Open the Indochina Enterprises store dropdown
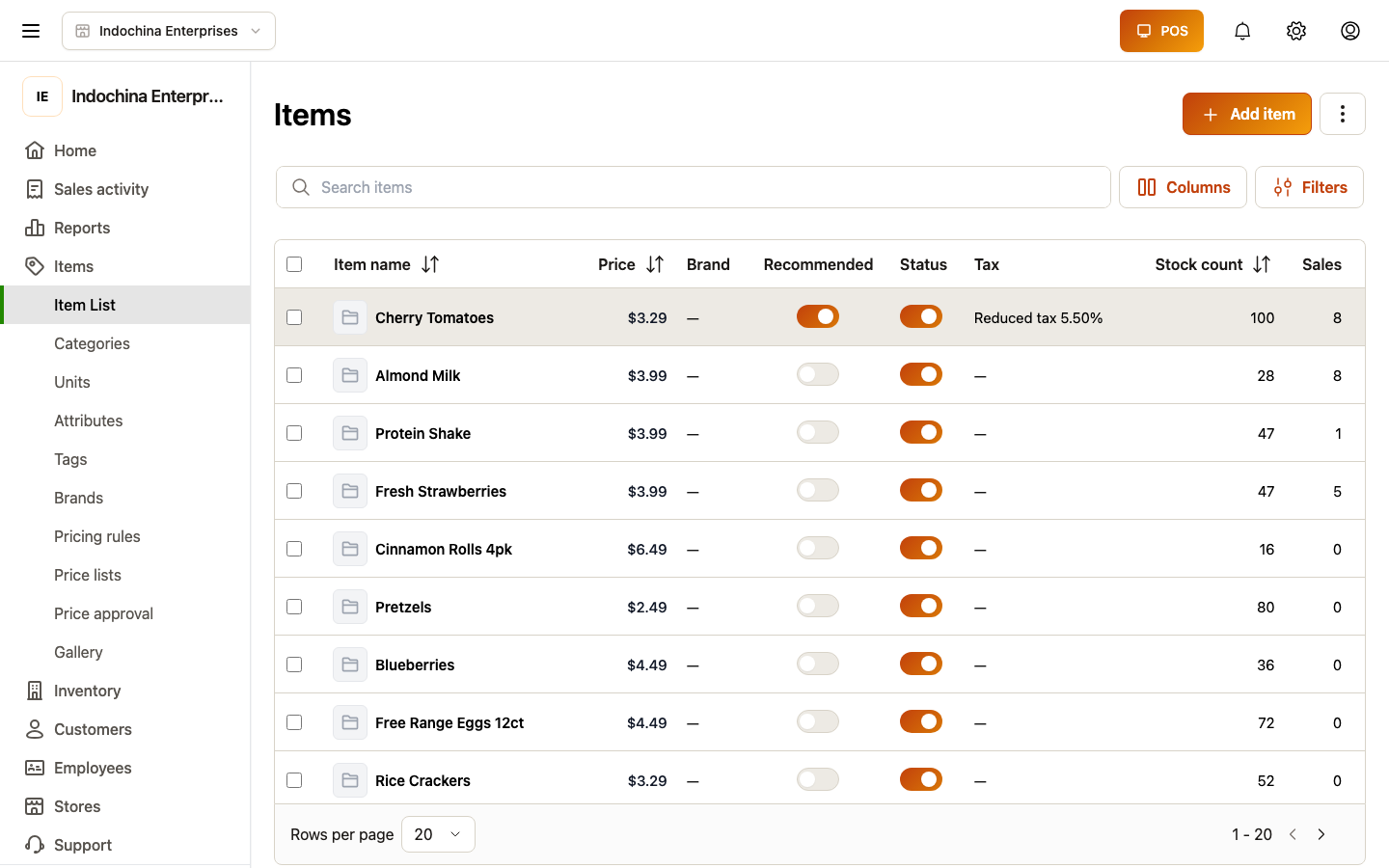 point(169,31)
